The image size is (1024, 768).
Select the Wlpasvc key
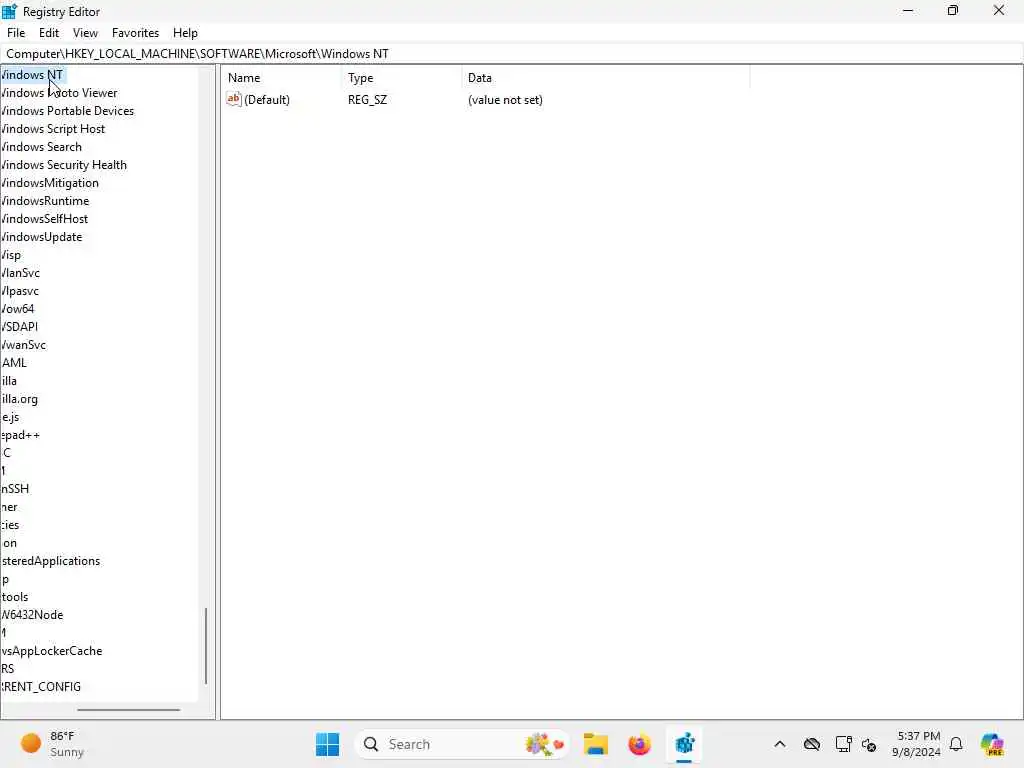[x=20, y=291]
